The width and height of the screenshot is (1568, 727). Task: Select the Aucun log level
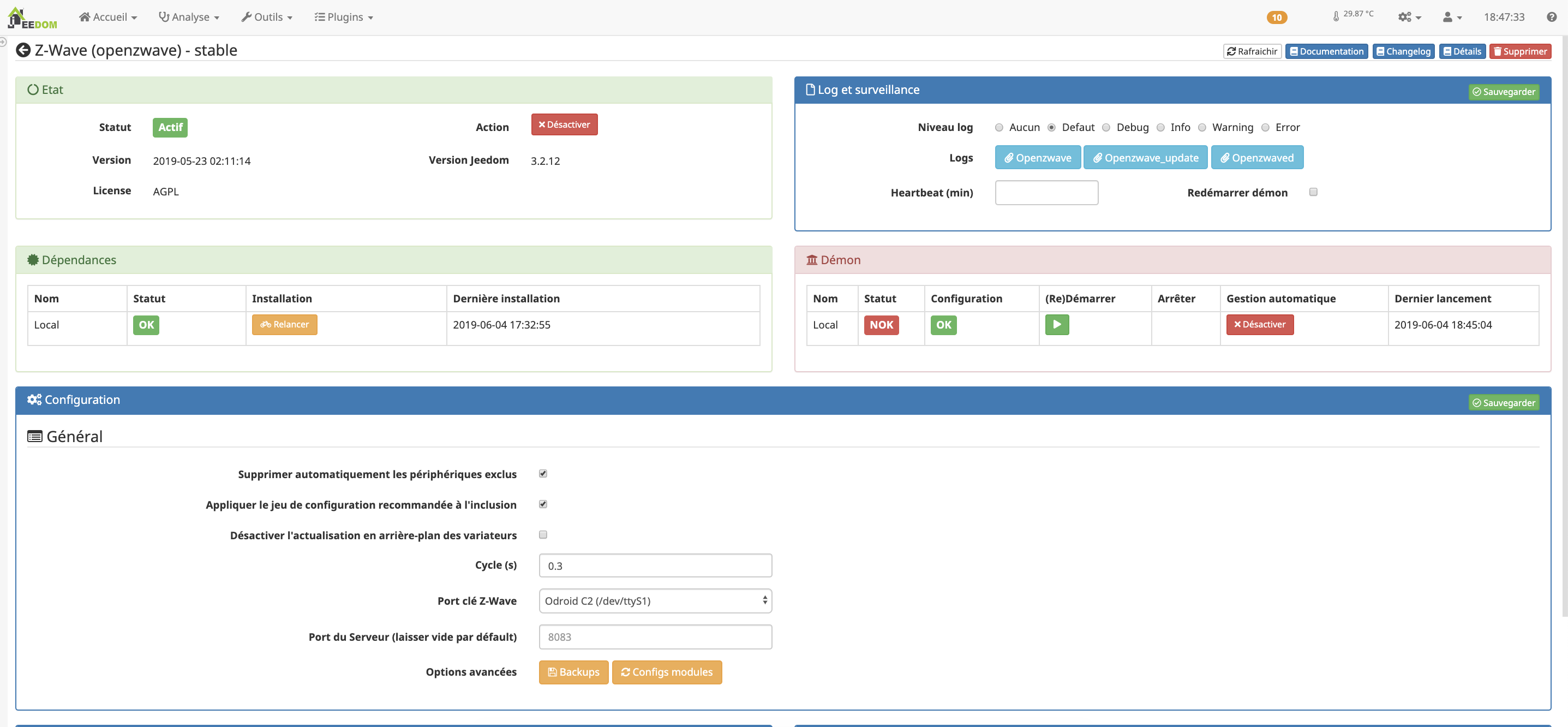coord(999,127)
